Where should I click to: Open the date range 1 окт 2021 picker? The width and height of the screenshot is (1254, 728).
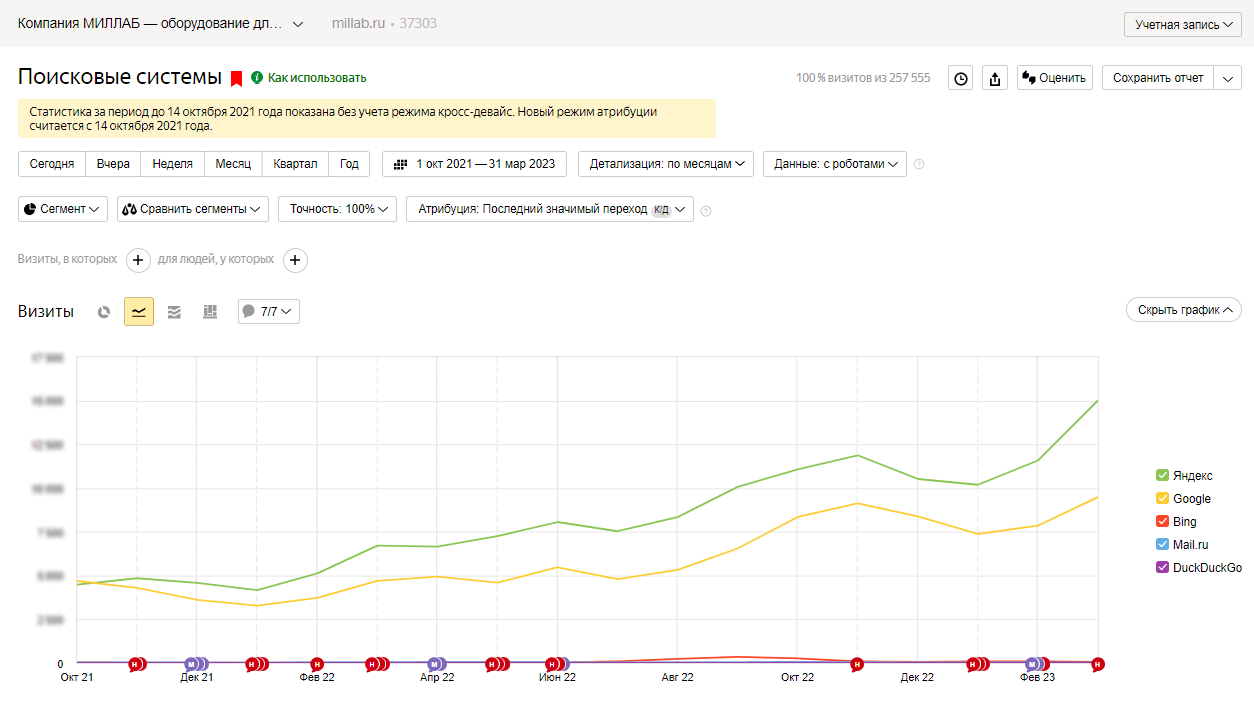coord(474,164)
